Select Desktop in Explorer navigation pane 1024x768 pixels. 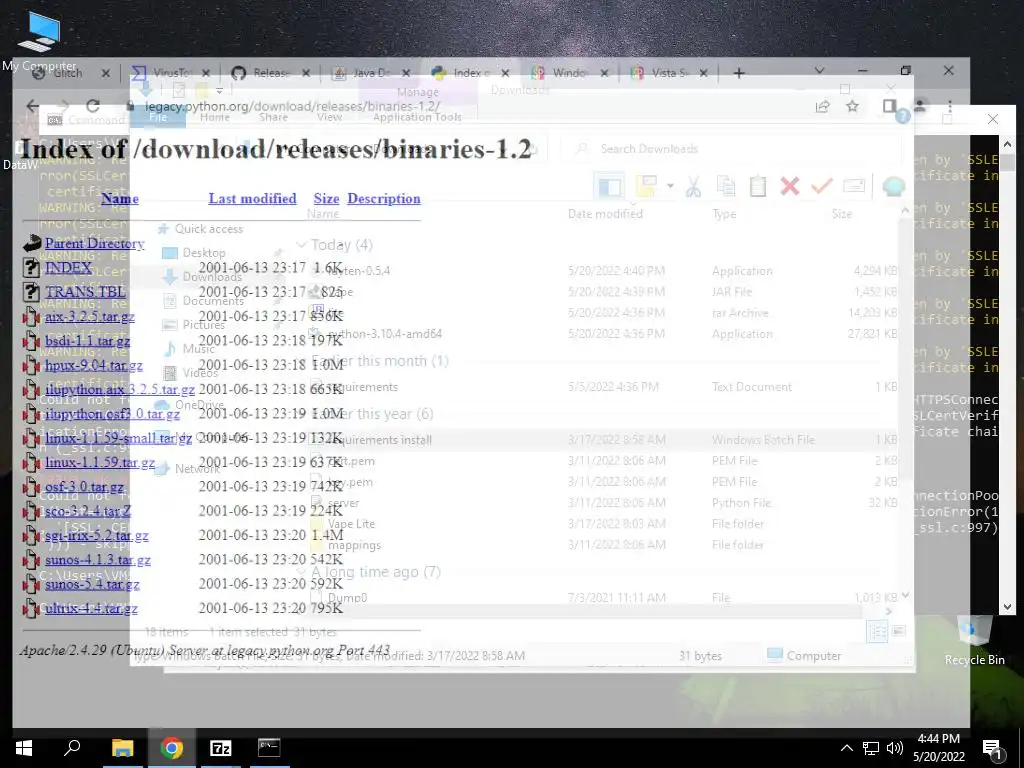[204, 253]
